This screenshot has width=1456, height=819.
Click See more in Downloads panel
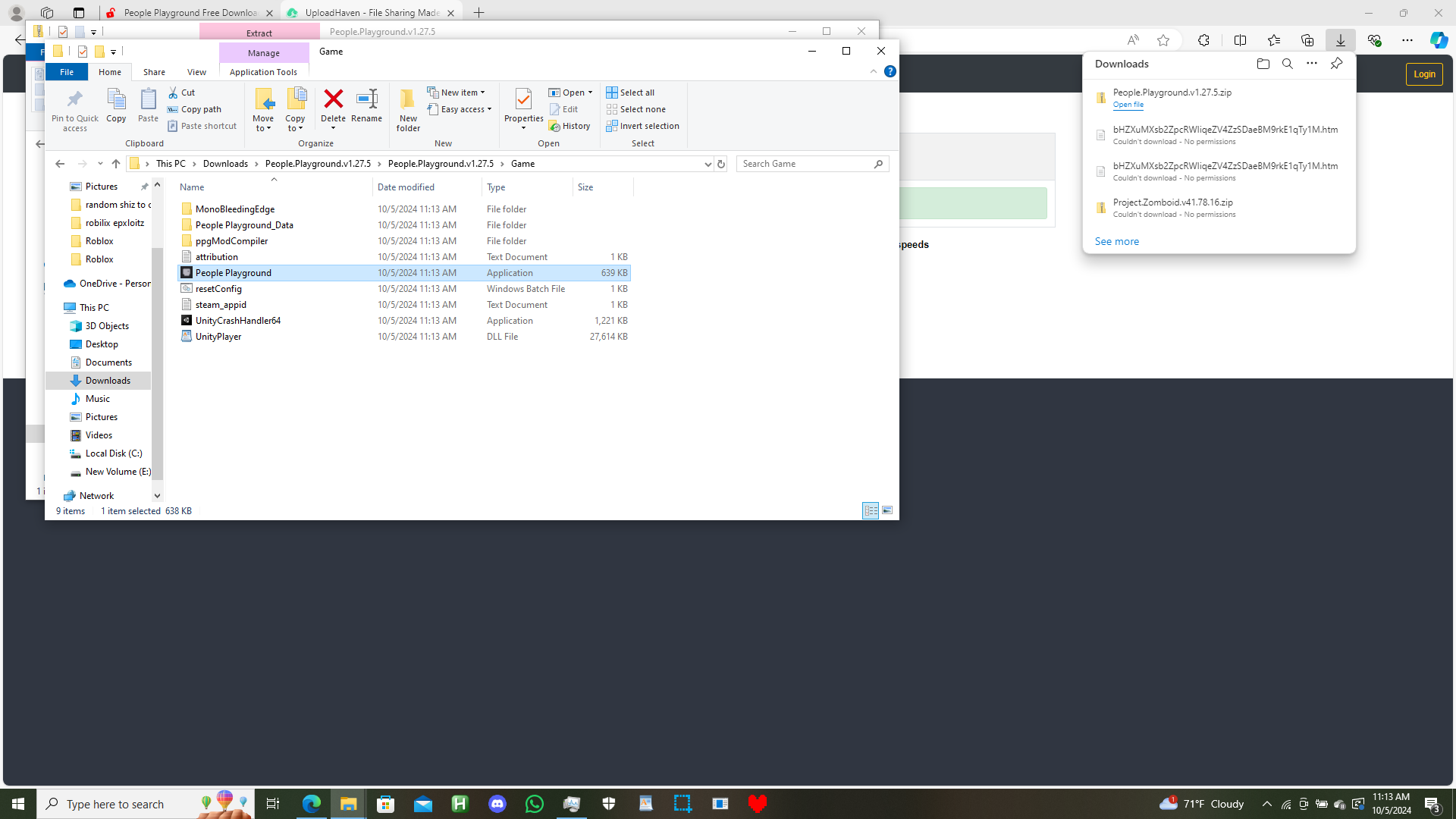1116,241
